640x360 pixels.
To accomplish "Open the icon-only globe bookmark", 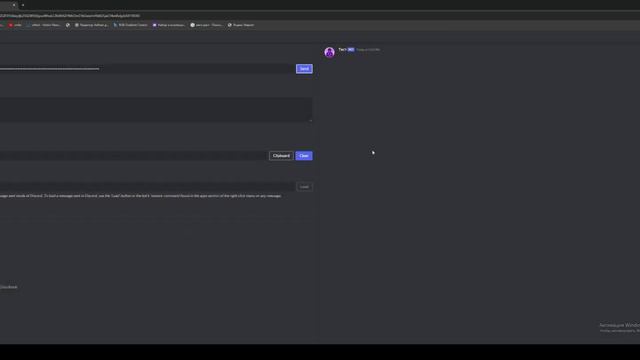I will pyautogui.click(x=68, y=25).
